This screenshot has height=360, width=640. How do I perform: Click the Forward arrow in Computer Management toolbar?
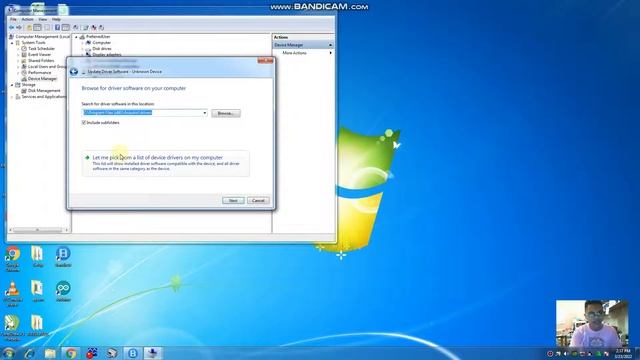click(x=19, y=27)
